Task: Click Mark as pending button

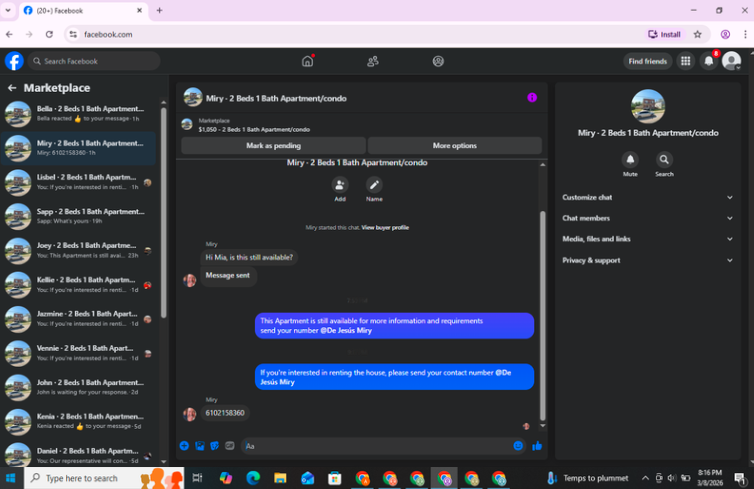Action: [273, 146]
